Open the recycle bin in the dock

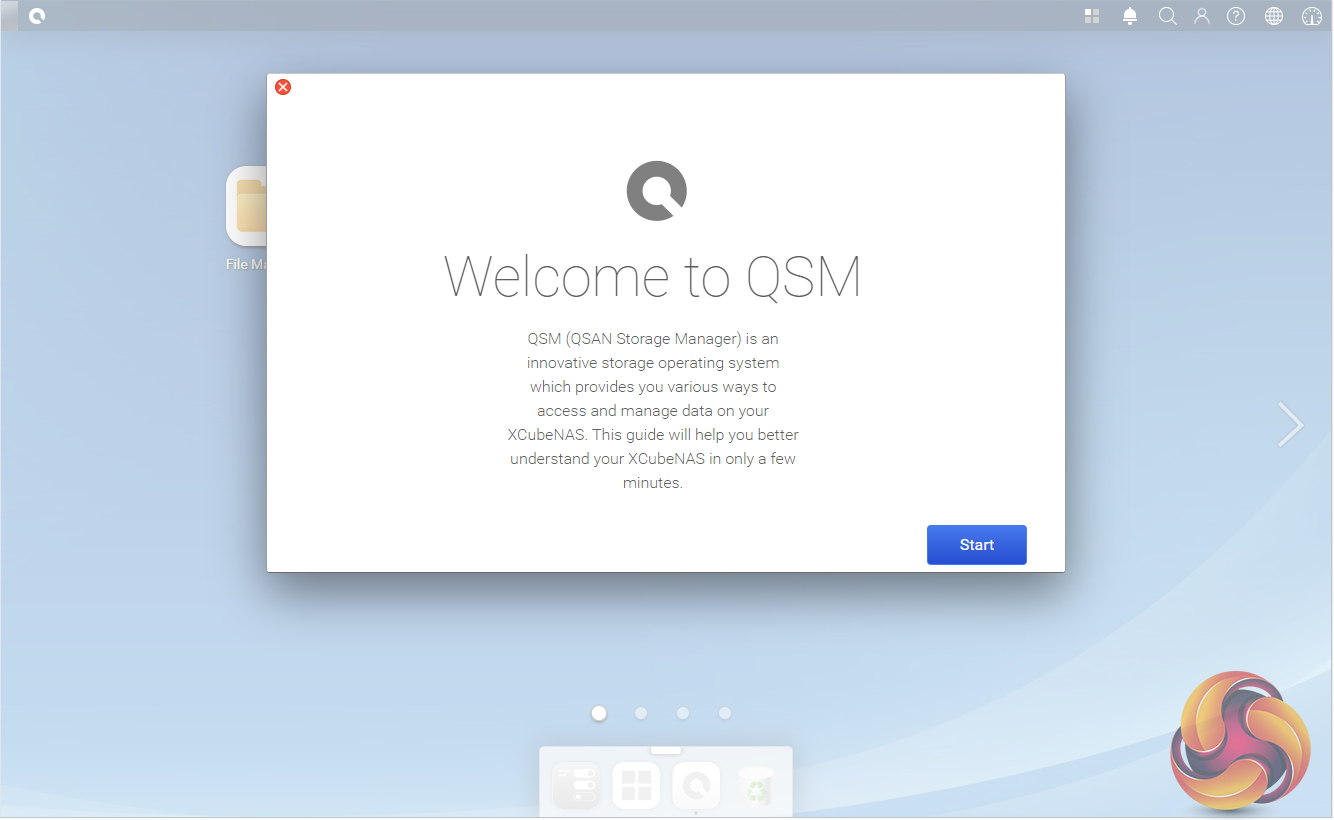[756, 786]
